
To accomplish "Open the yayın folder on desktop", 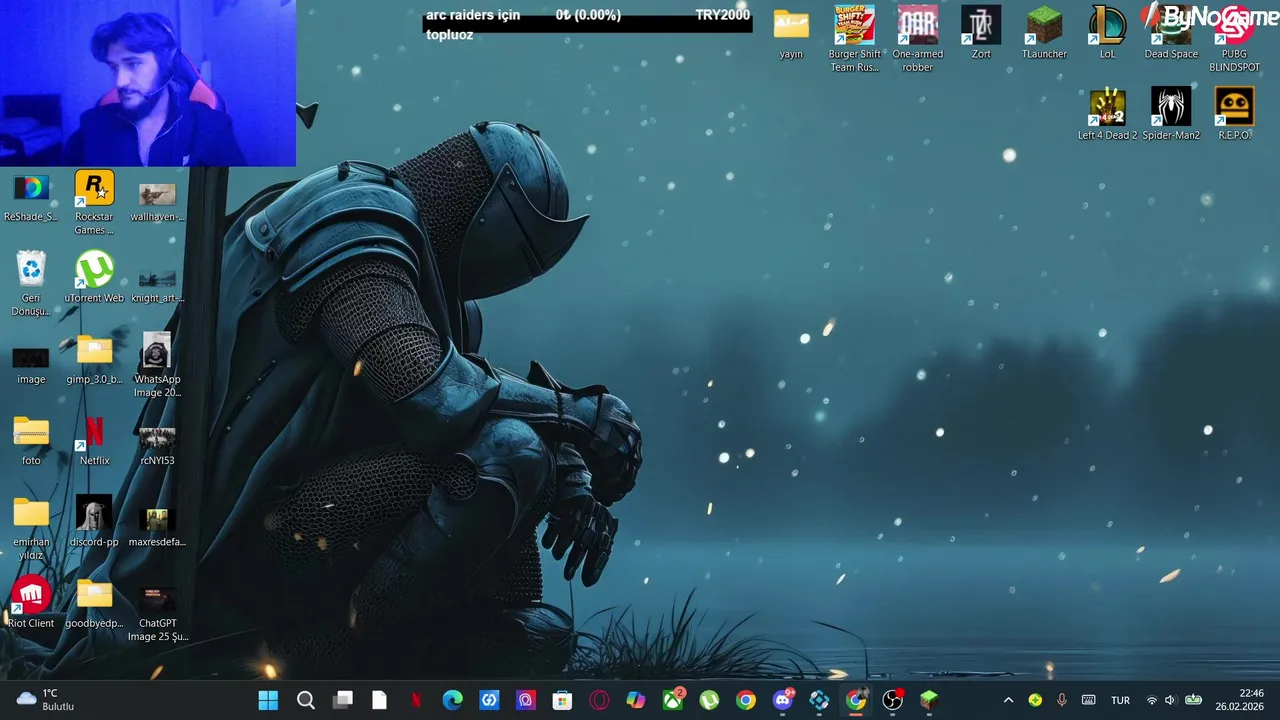I will [791, 35].
